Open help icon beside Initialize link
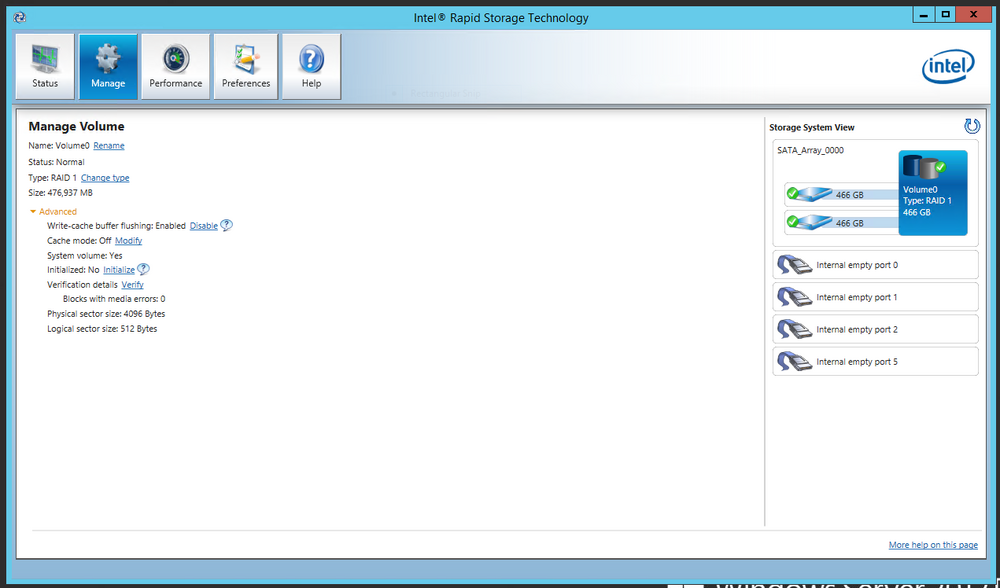Image resolution: width=1000 pixels, height=588 pixels. tap(143, 269)
